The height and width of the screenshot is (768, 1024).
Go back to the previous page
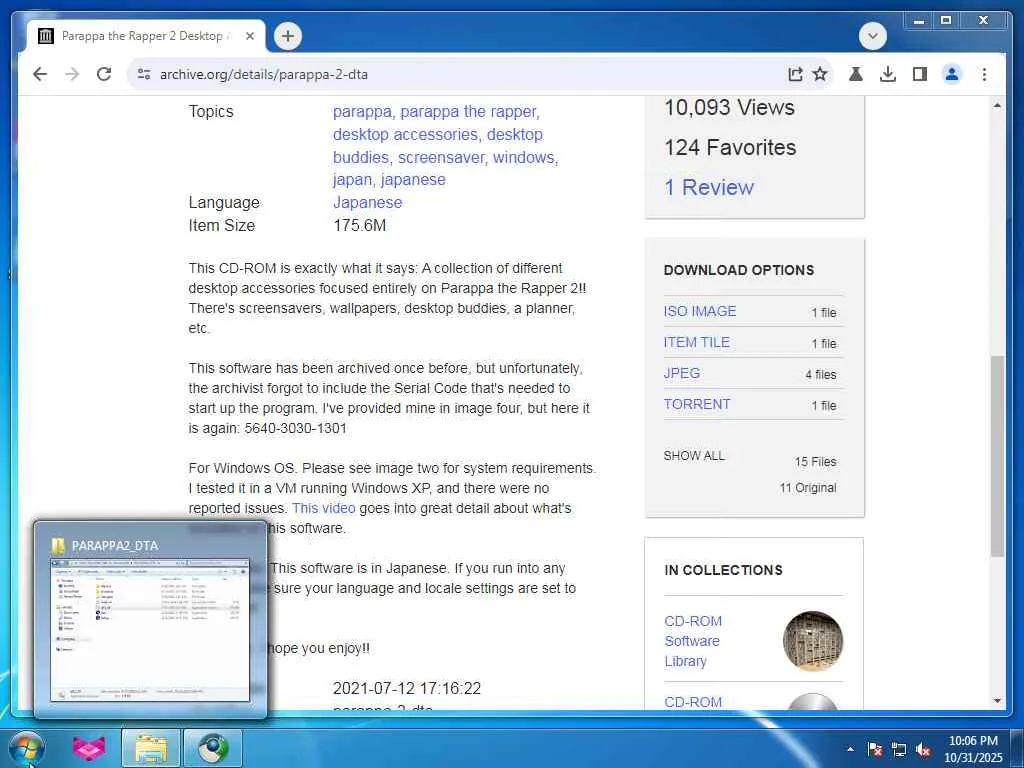point(40,74)
